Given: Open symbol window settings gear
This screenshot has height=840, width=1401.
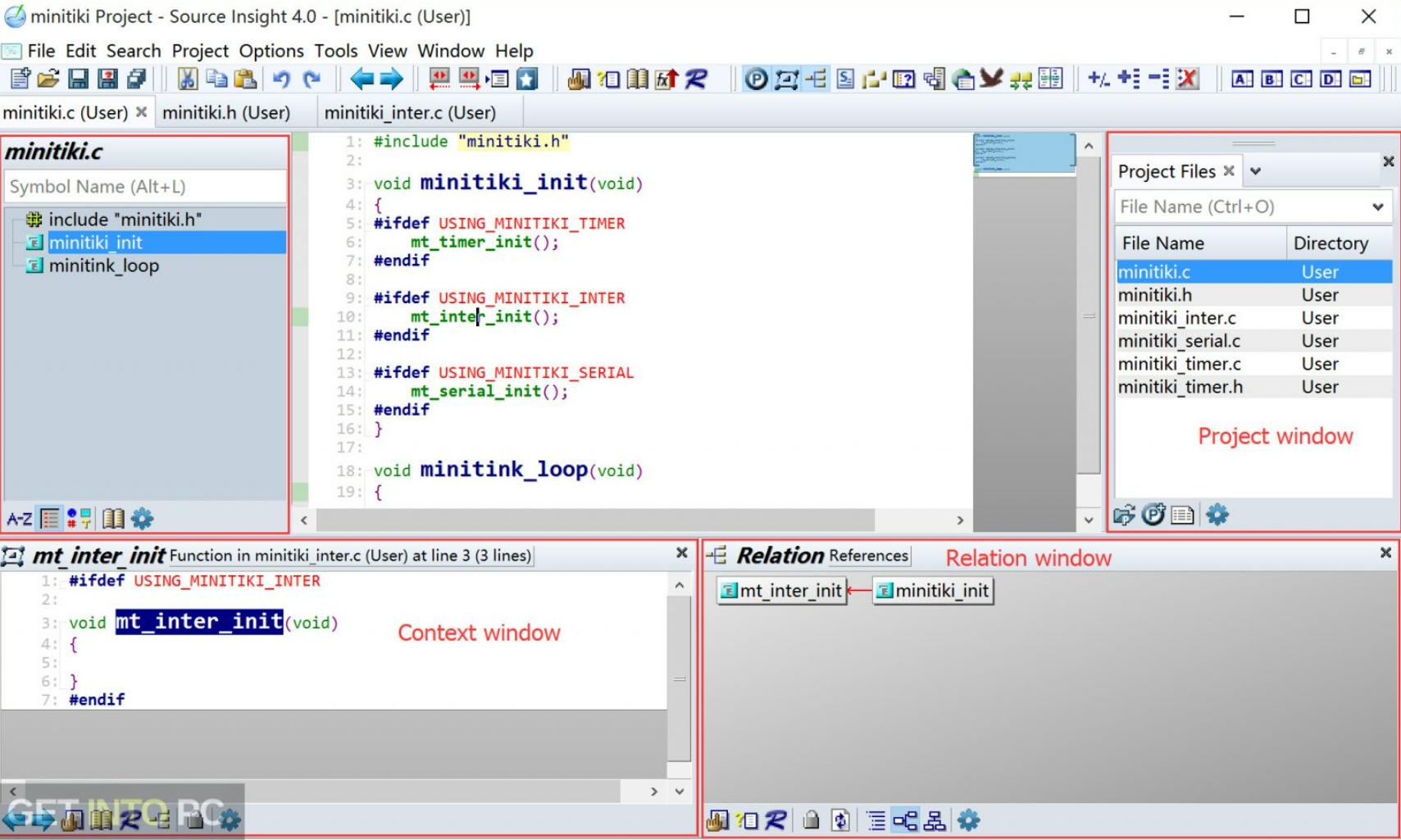Looking at the screenshot, I should [142, 519].
